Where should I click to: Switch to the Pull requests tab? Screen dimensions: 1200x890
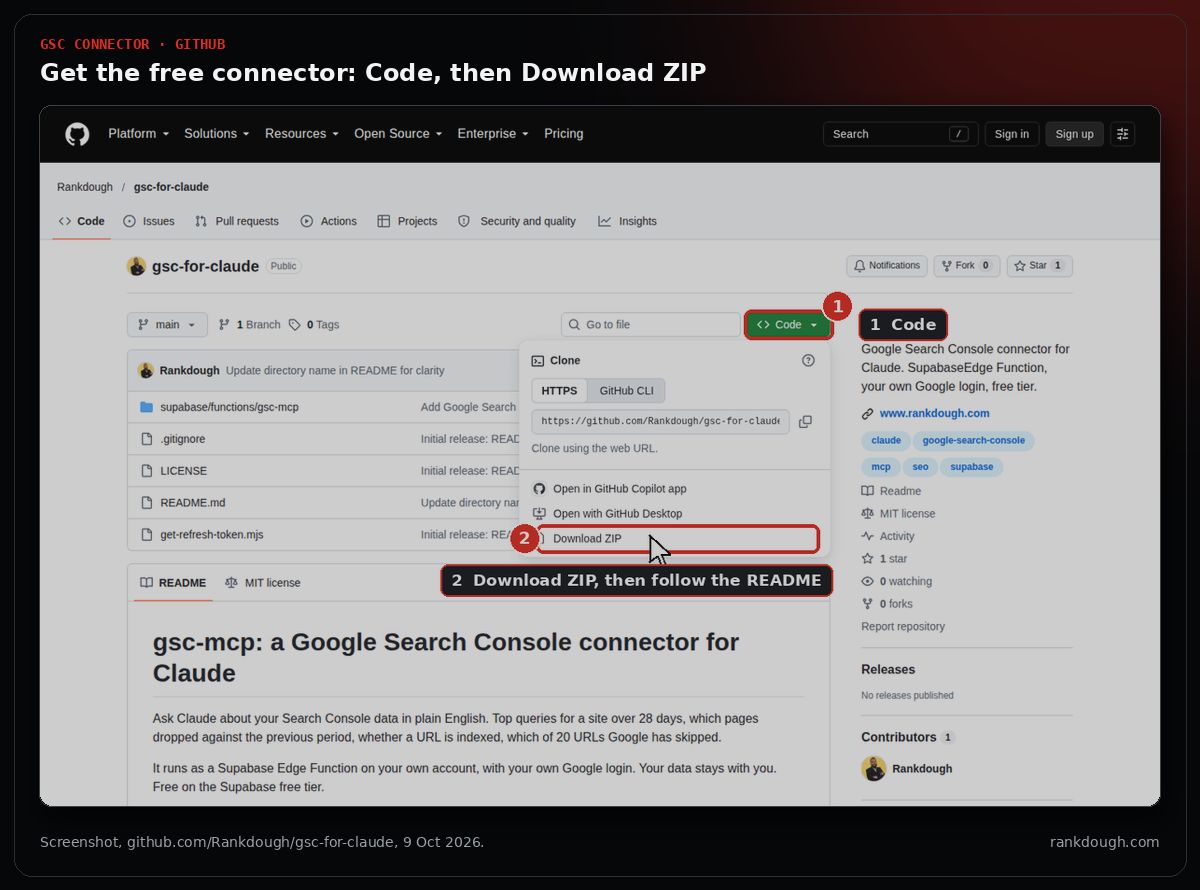click(237, 221)
